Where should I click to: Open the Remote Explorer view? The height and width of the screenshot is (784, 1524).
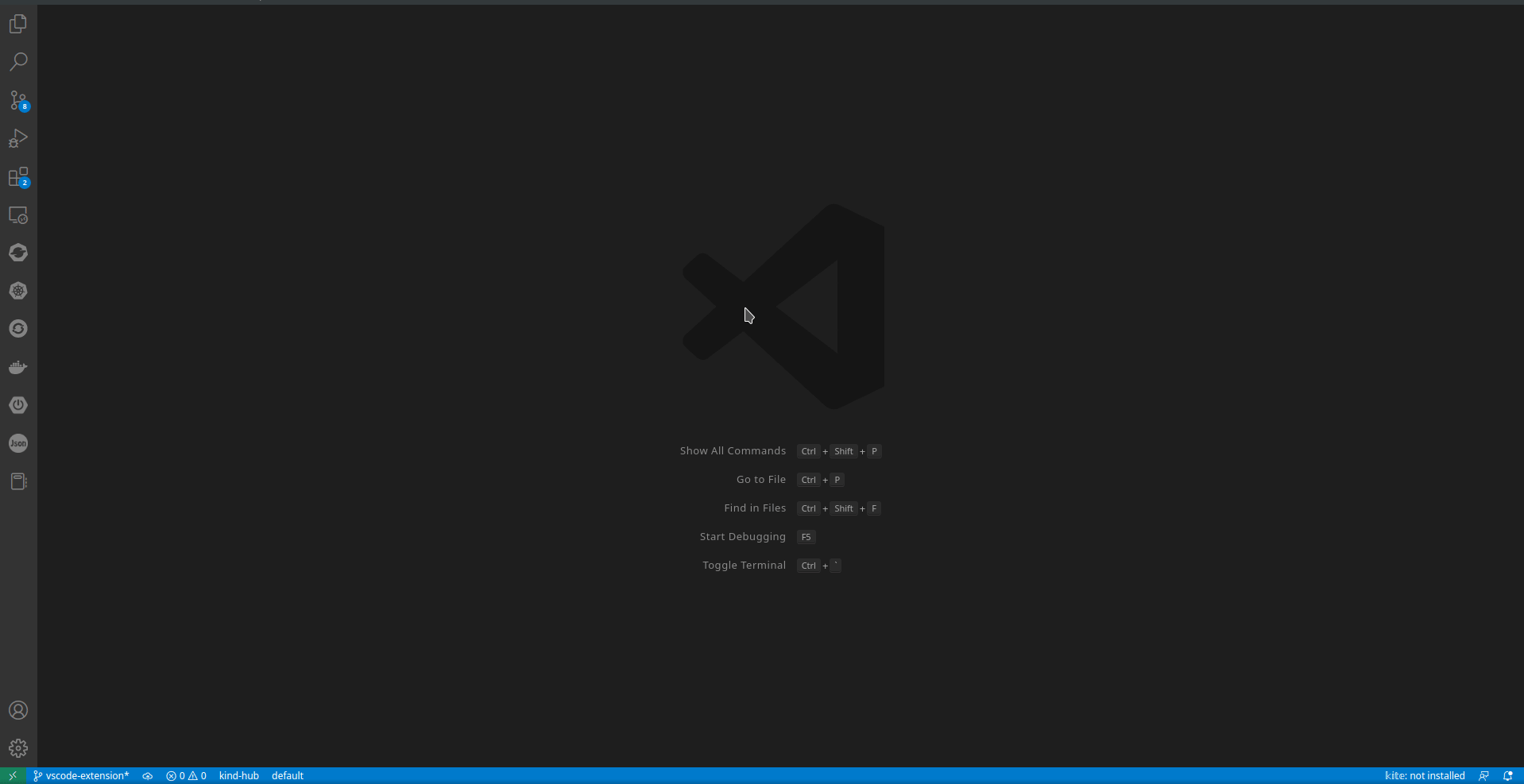[x=18, y=214]
